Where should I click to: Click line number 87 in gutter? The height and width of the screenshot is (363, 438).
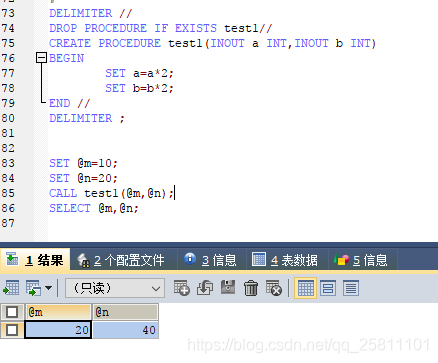8,223
